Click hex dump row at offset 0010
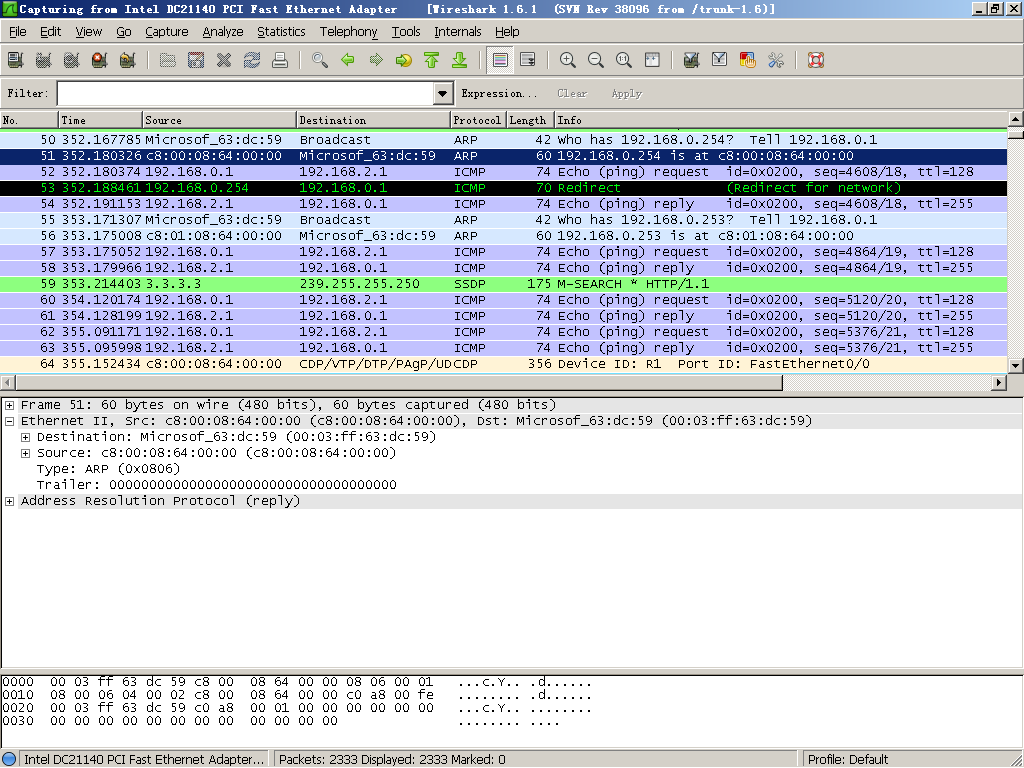Viewport: 1024px width, 768px height. 297,696
